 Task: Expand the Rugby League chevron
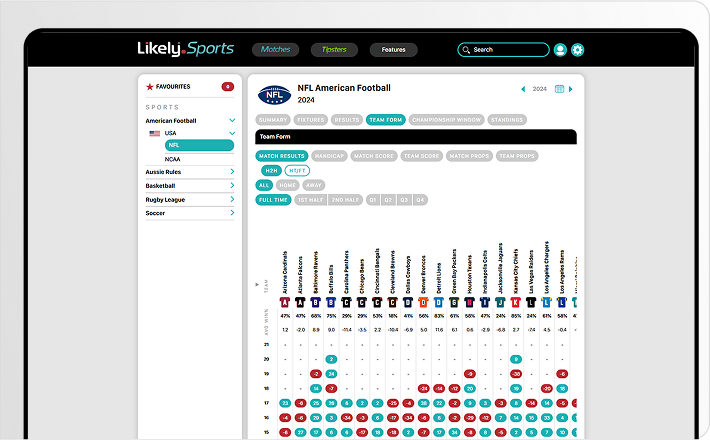(x=232, y=199)
